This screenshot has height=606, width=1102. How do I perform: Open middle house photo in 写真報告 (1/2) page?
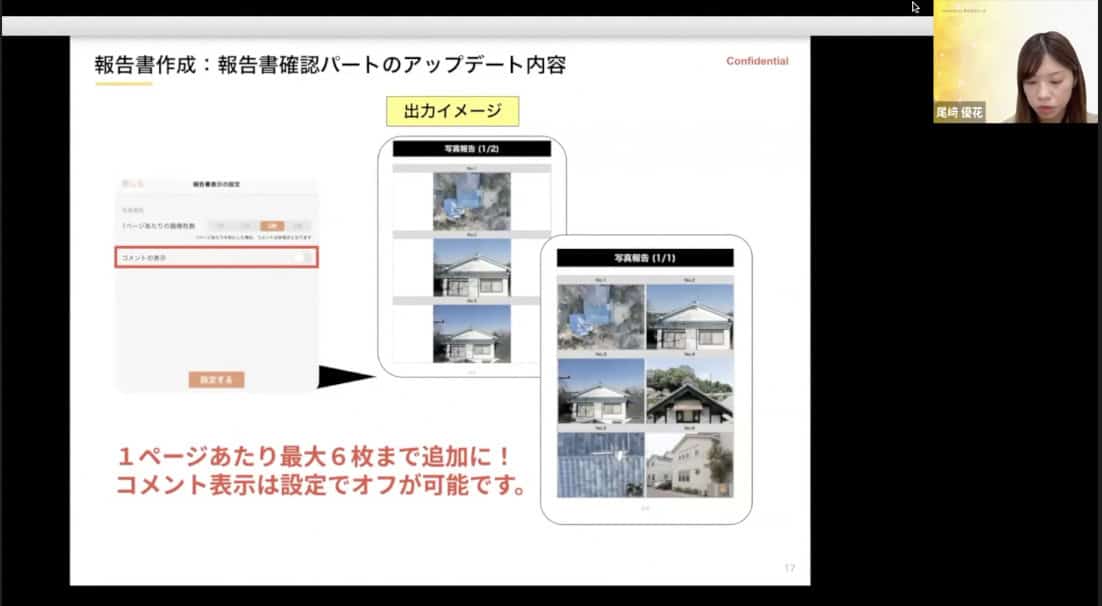(x=471, y=267)
